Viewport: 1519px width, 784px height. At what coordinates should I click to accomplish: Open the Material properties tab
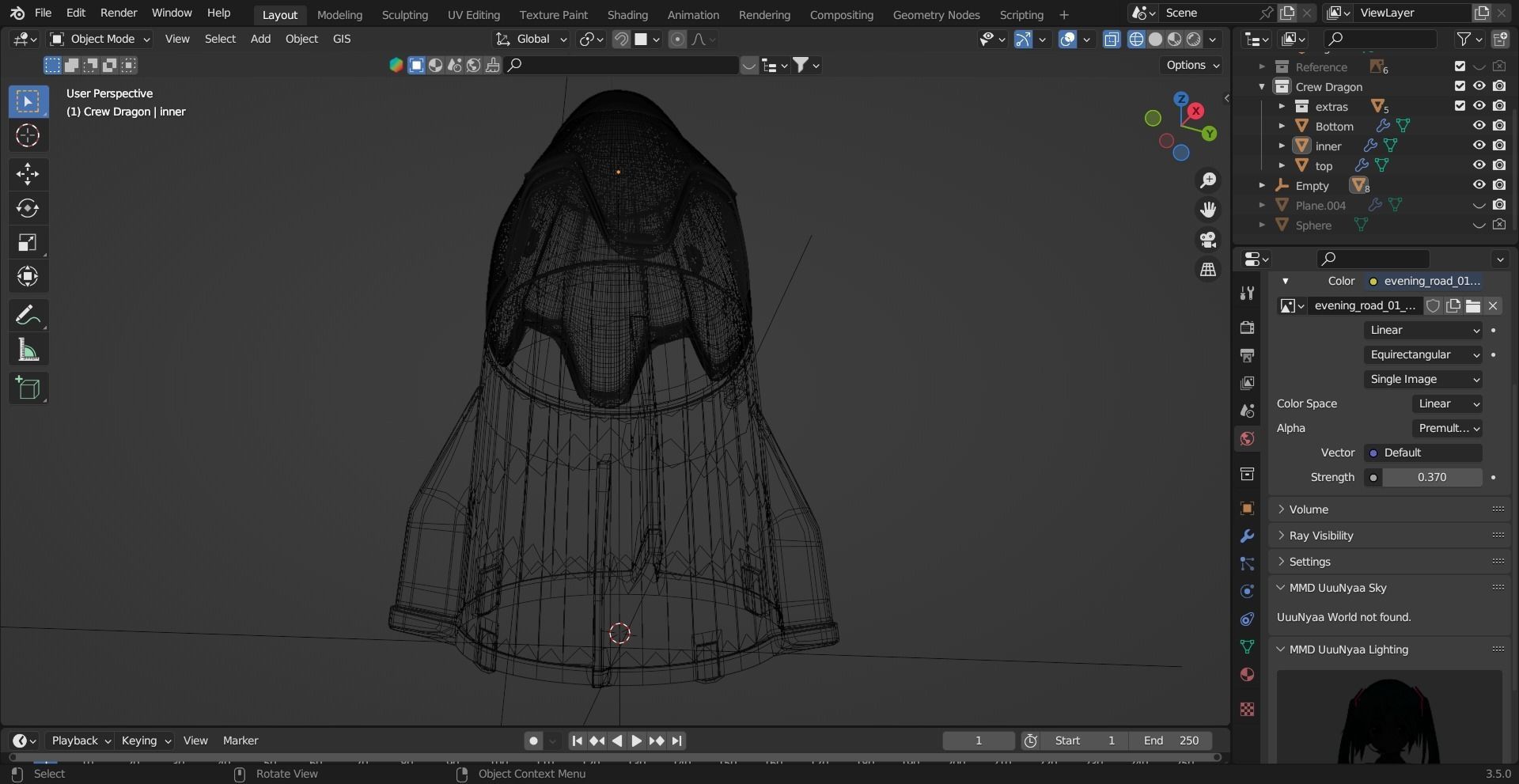(x=1248, y=674)
